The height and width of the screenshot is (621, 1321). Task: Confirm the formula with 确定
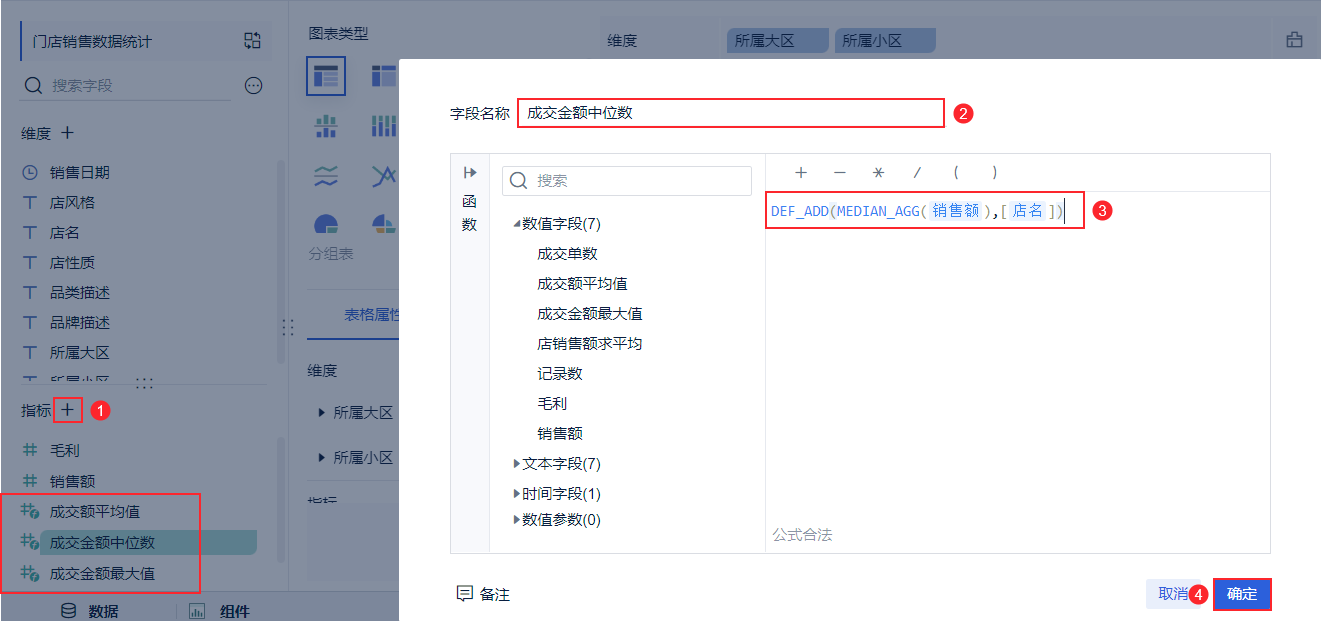1242,593
